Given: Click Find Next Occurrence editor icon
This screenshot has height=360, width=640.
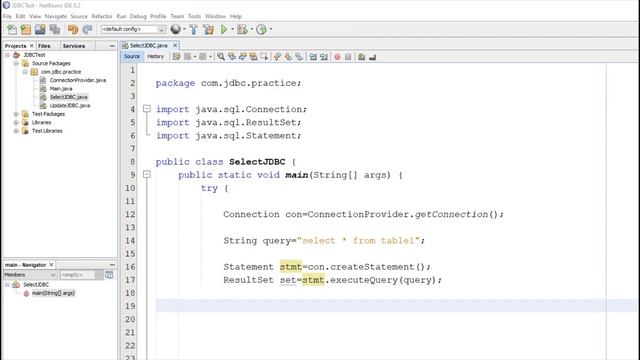Looking at the screenshot, I should pos(242,57).
